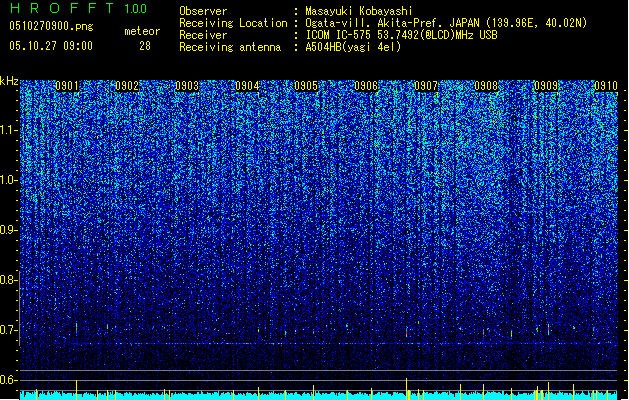The height and width of the screenshot is (400, 629).
Task: Click the Observer name Masayuki Kobayashi
Action: (x=359, y=11)
